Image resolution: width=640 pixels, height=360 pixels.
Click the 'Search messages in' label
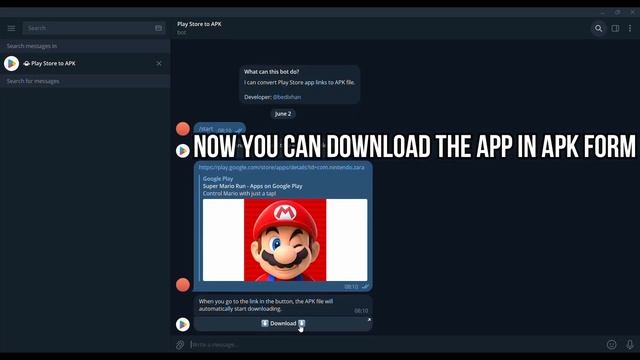(x=32, y=46)
